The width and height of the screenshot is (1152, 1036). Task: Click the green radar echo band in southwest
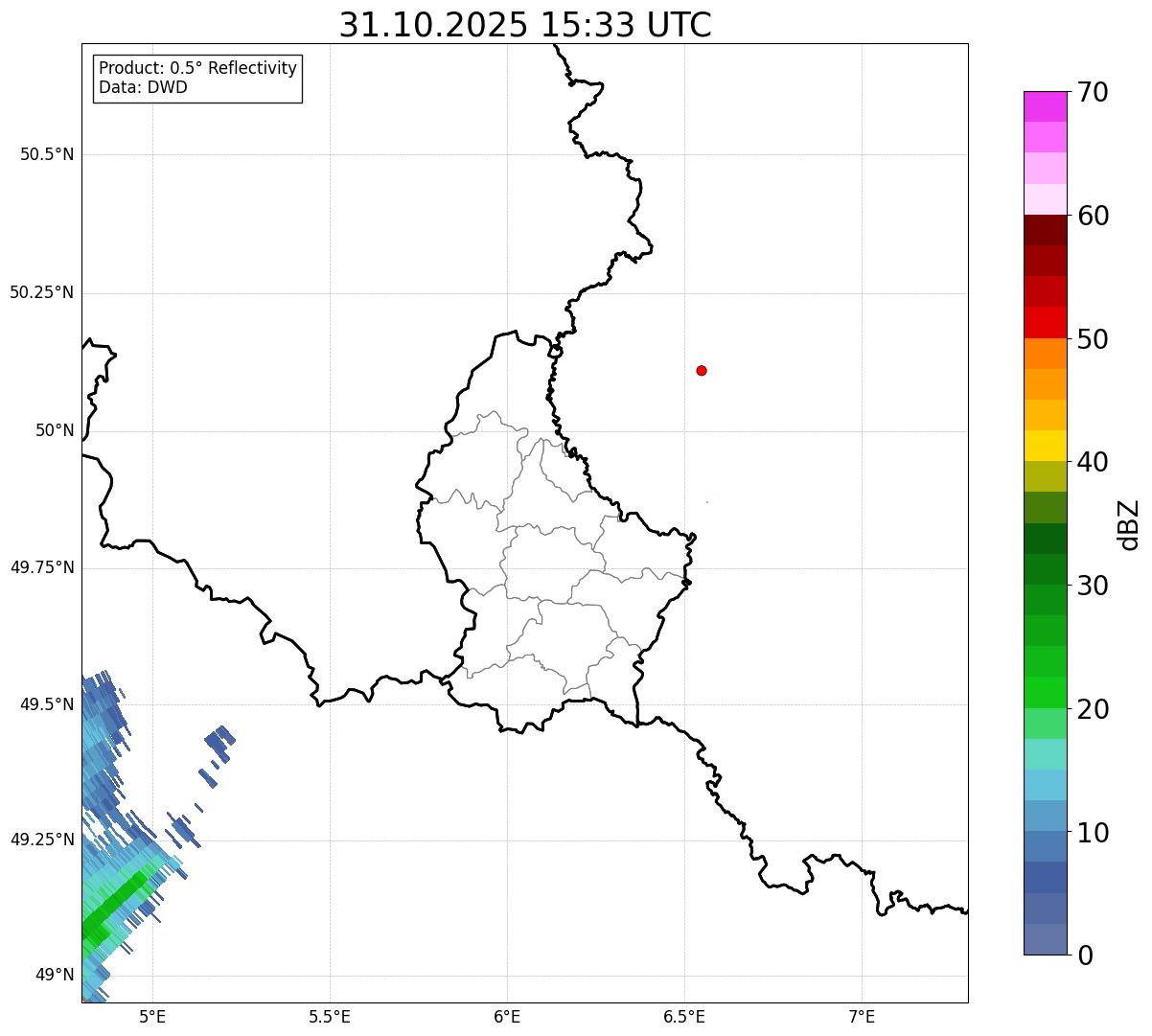[115, 905]
